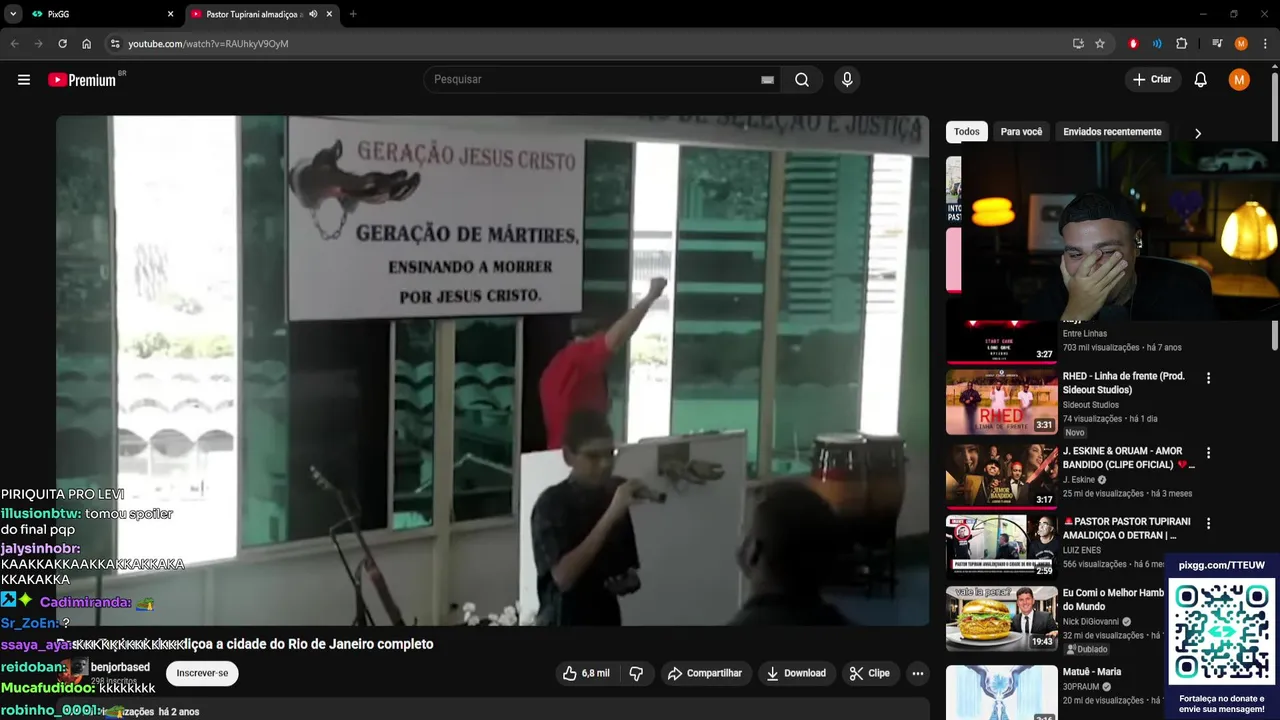Open more actions ellipsis below video

click(x=917, y=673)
